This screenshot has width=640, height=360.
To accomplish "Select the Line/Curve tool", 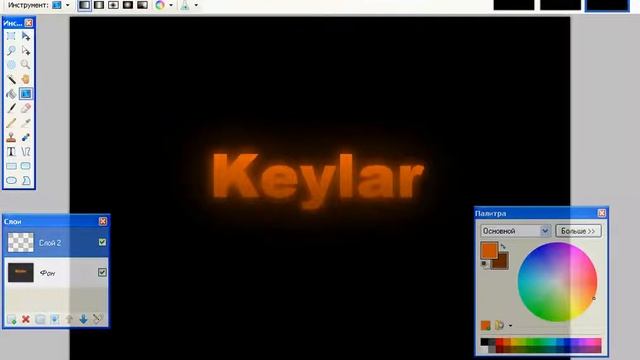I will (x=26, y=151).
